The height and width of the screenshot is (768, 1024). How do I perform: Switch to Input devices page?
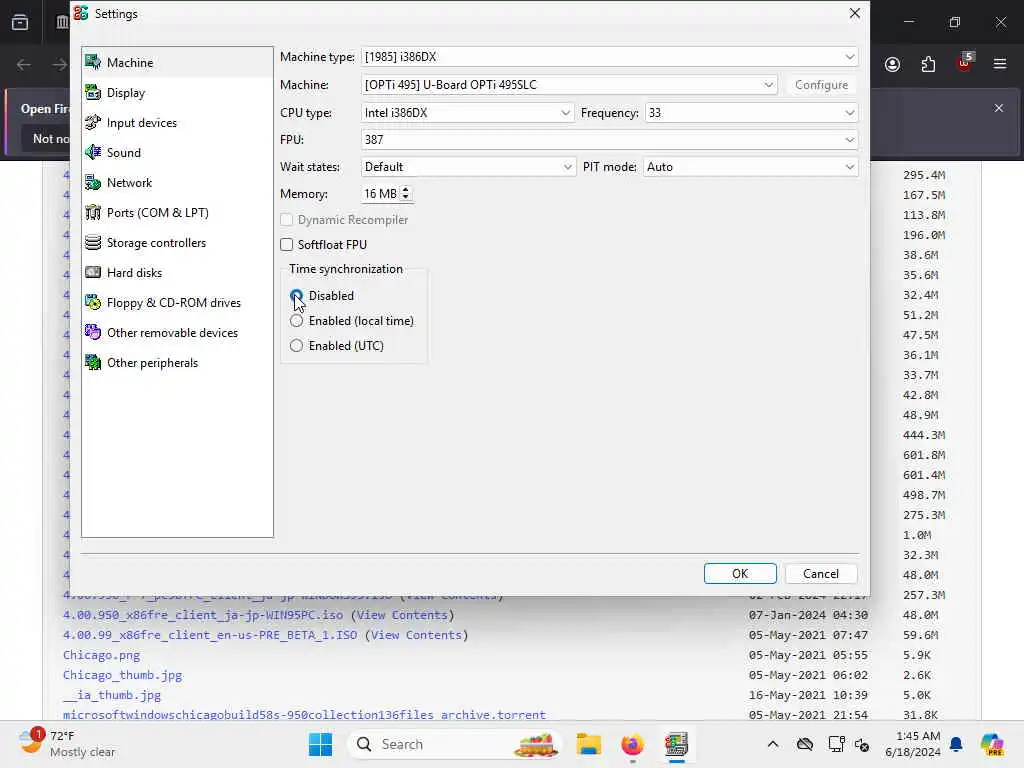(177, 123)
